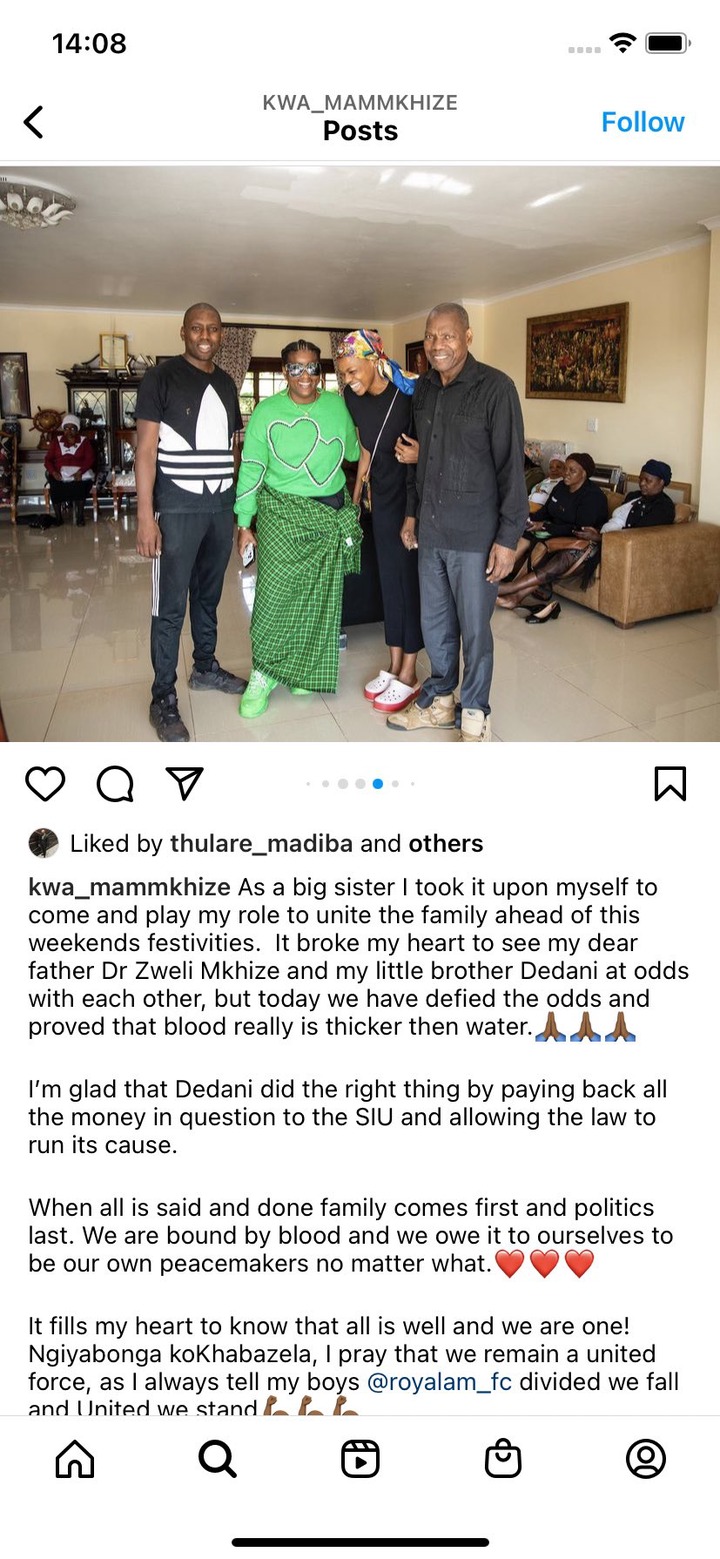
Task: Open Search tab magnifier icon
Action: (217, 1459)
